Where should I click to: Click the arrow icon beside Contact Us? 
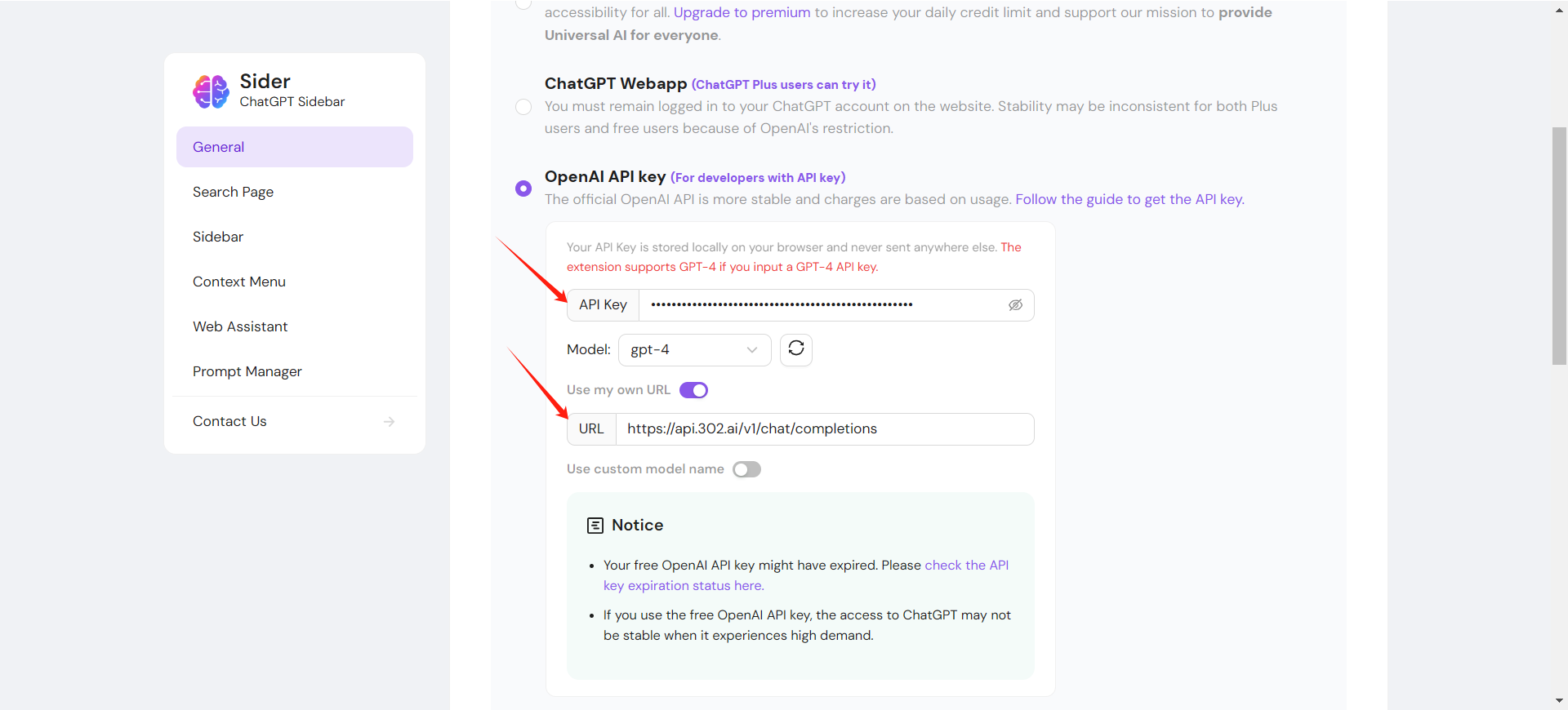389,421
